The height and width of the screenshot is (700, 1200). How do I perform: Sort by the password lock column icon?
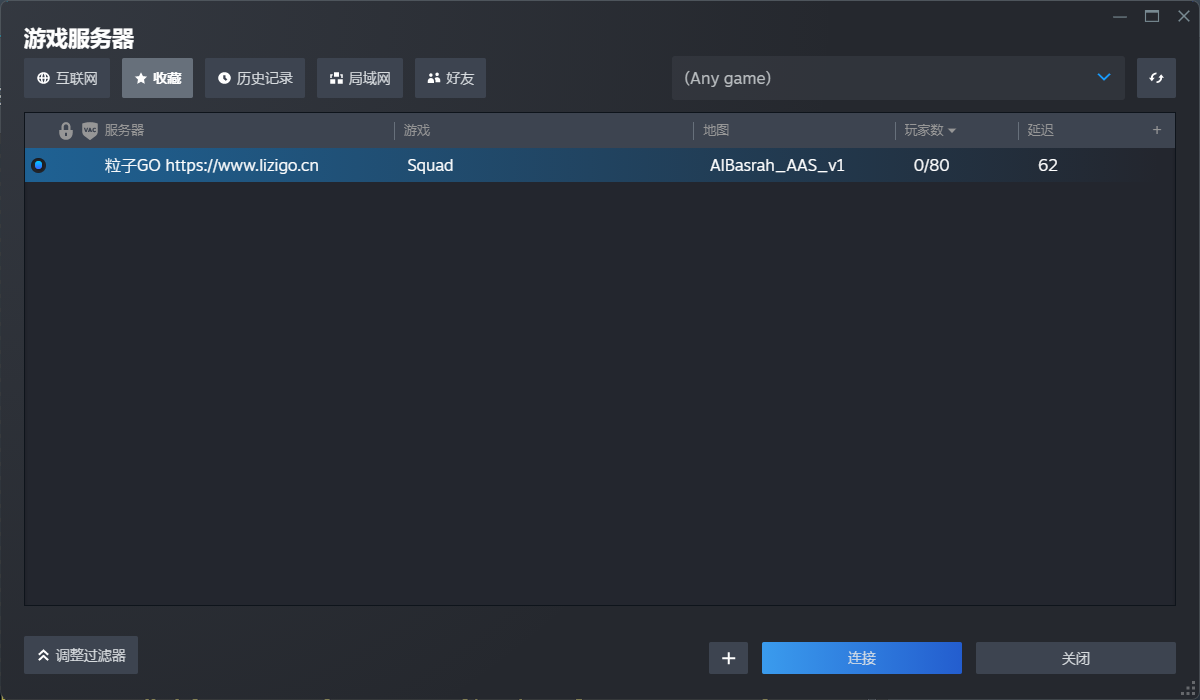click(x=66, y=131)
